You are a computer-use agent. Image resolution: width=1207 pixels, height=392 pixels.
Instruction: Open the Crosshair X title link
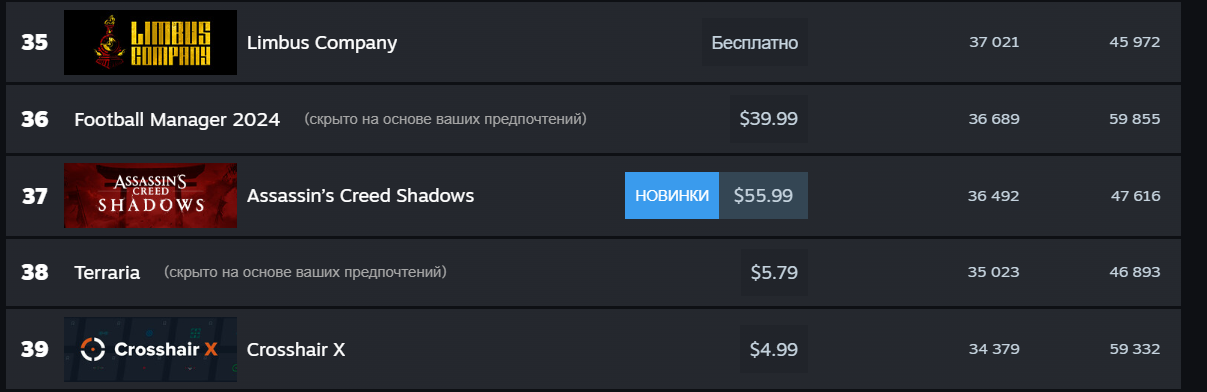click(296, 349)
